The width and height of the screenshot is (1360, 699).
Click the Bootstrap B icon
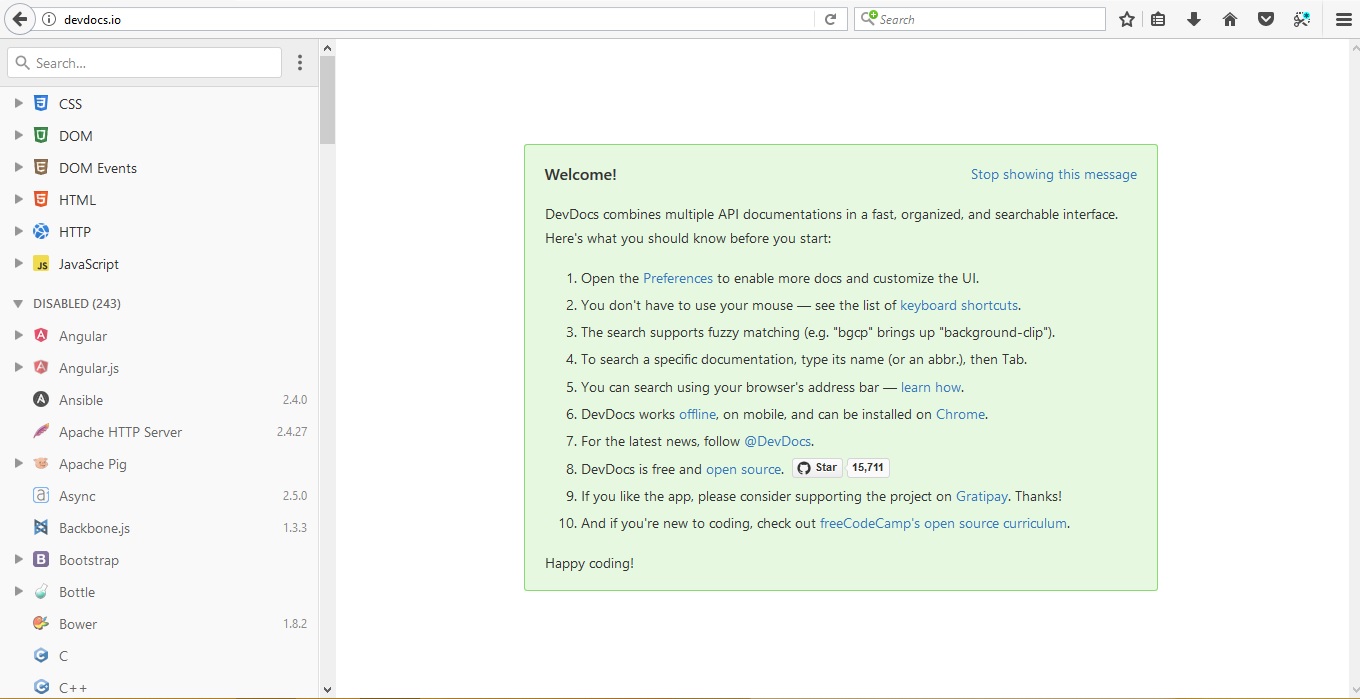click(x=41, y=560)
